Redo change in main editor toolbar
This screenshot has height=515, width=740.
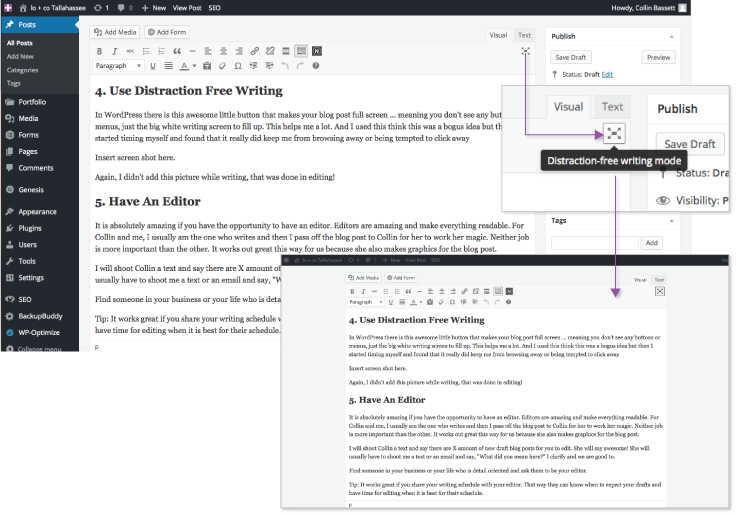pyautogui.click(x=300, y=66)
